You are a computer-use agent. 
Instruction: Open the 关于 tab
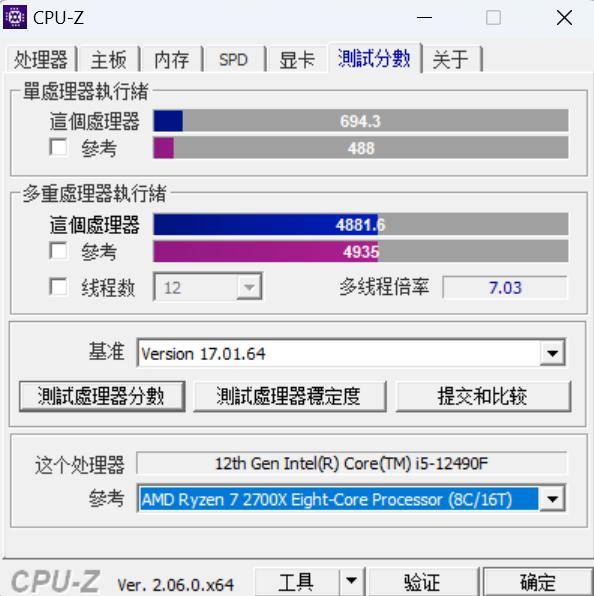coord(451,59)
